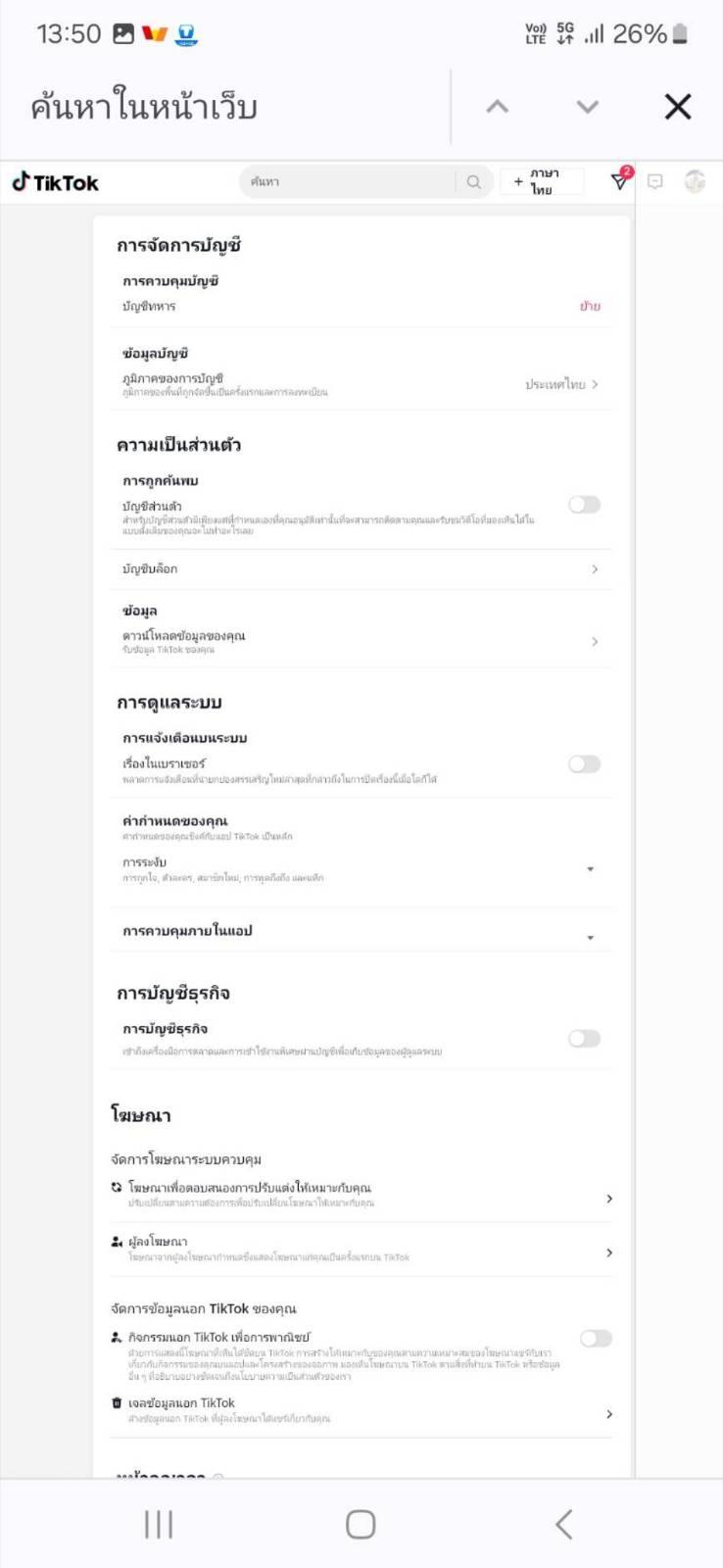Open the TikTok logo home link
This screenshot has height=1568, width=723.
(56, 182)
